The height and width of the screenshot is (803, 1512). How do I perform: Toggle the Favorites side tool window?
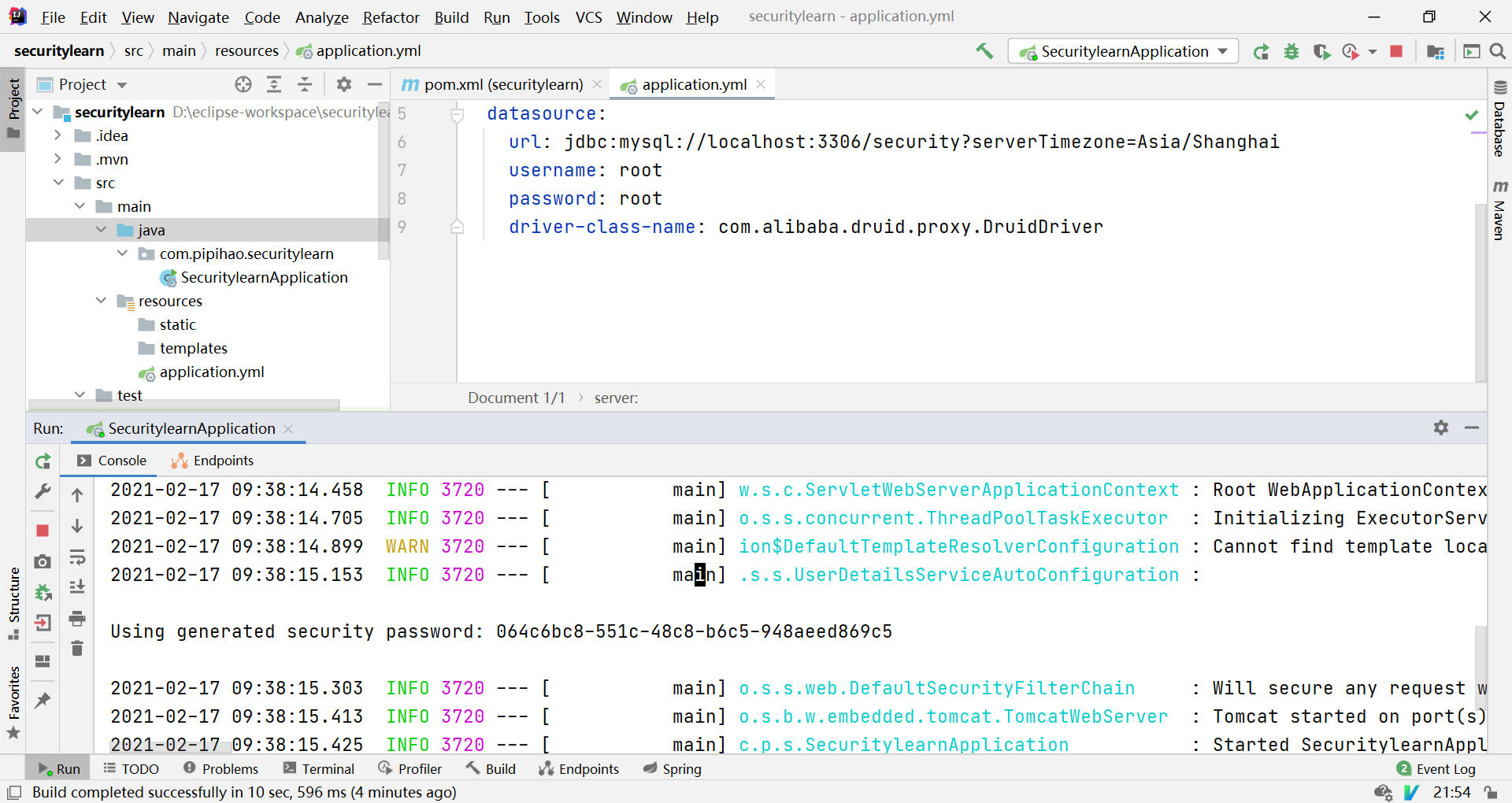[x=13, y=702]
